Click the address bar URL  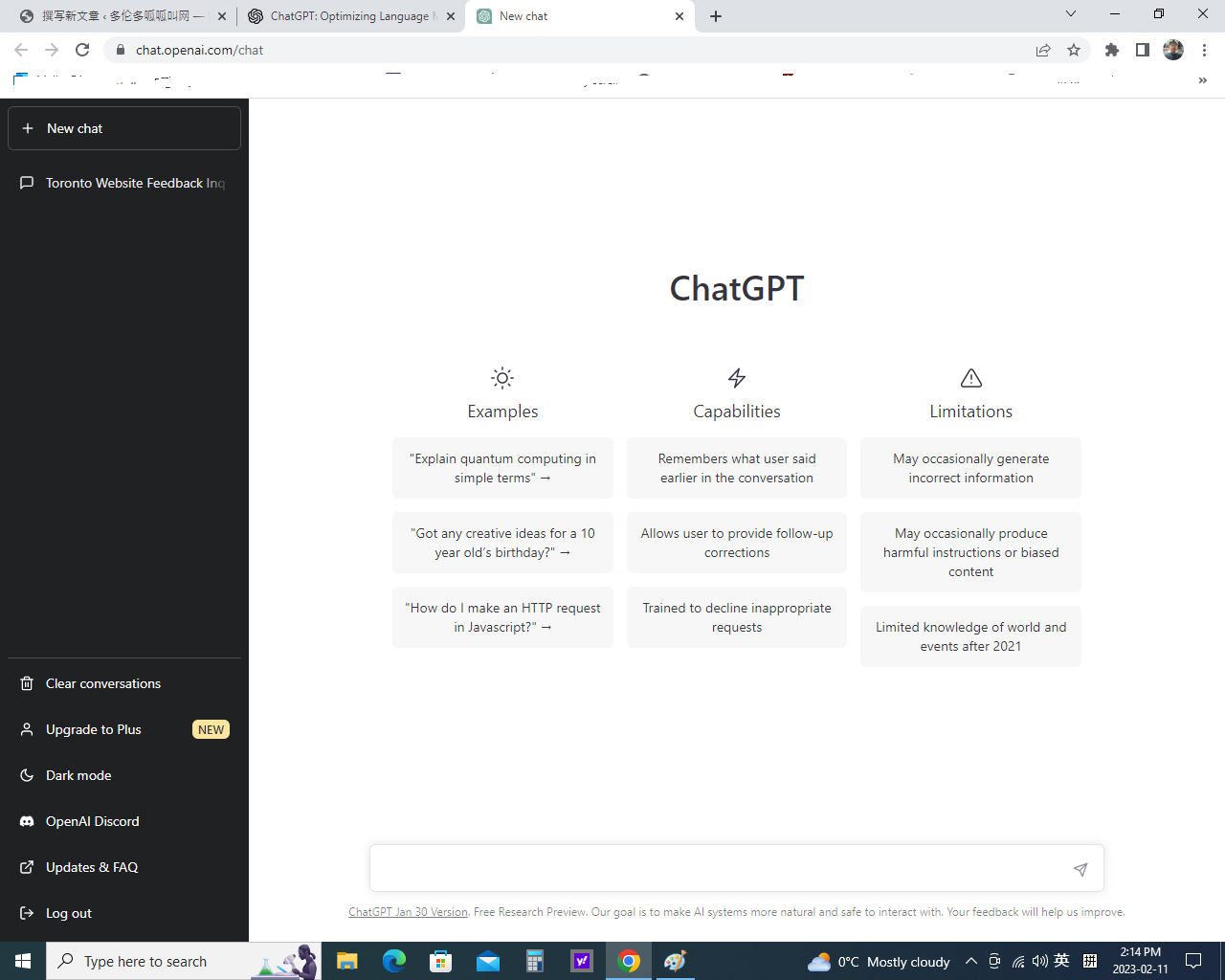199,50
